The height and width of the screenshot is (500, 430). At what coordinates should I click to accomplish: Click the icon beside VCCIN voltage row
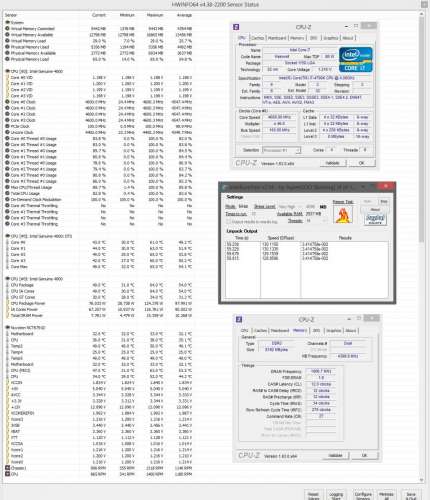point(7,383)
